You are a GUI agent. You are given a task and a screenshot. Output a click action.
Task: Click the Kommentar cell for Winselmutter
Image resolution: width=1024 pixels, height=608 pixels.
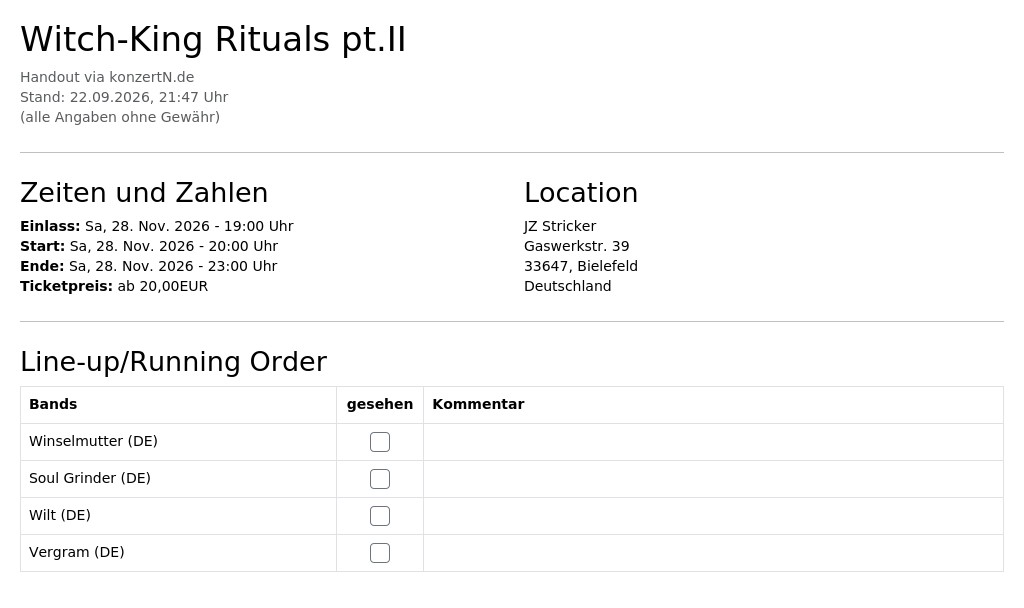point(713,442)
